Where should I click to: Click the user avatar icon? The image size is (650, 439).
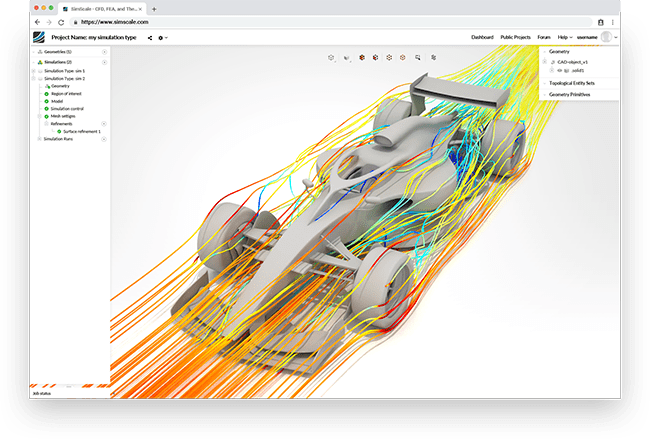[x=606, y=37]
